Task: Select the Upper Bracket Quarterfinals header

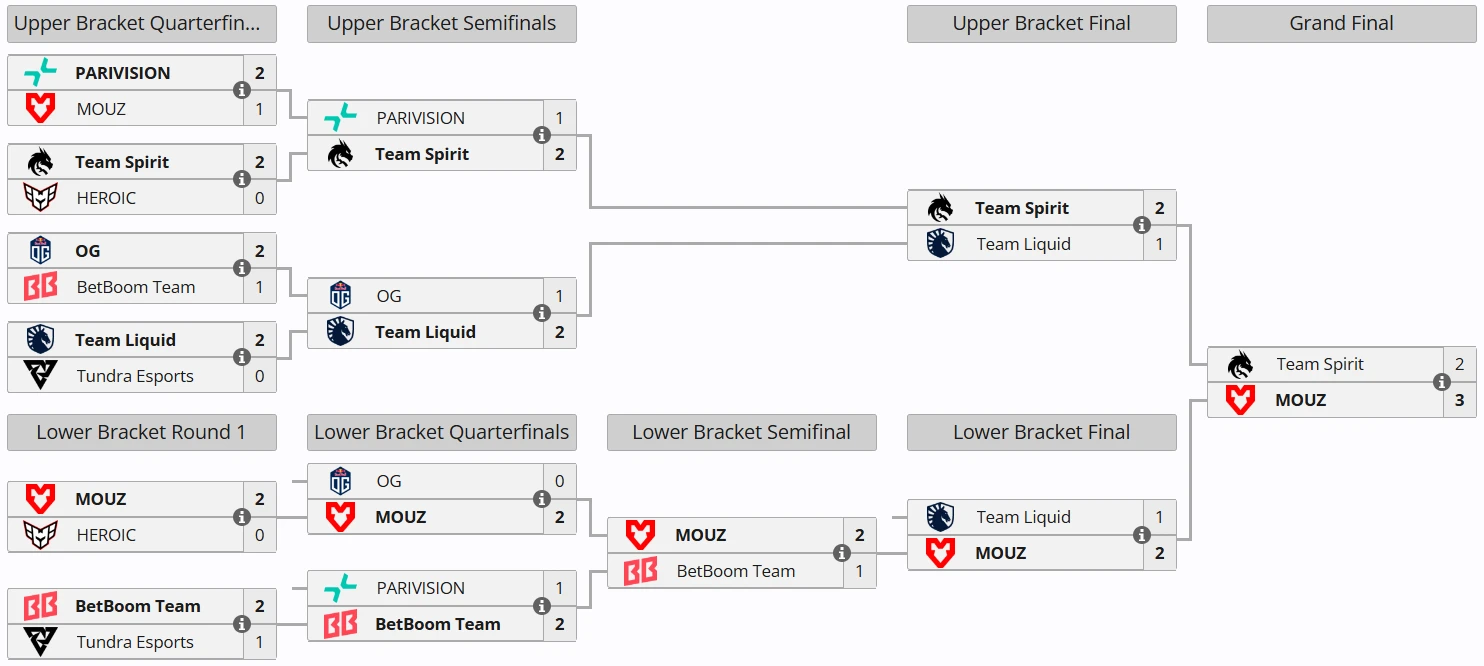Action: (142, 24)
